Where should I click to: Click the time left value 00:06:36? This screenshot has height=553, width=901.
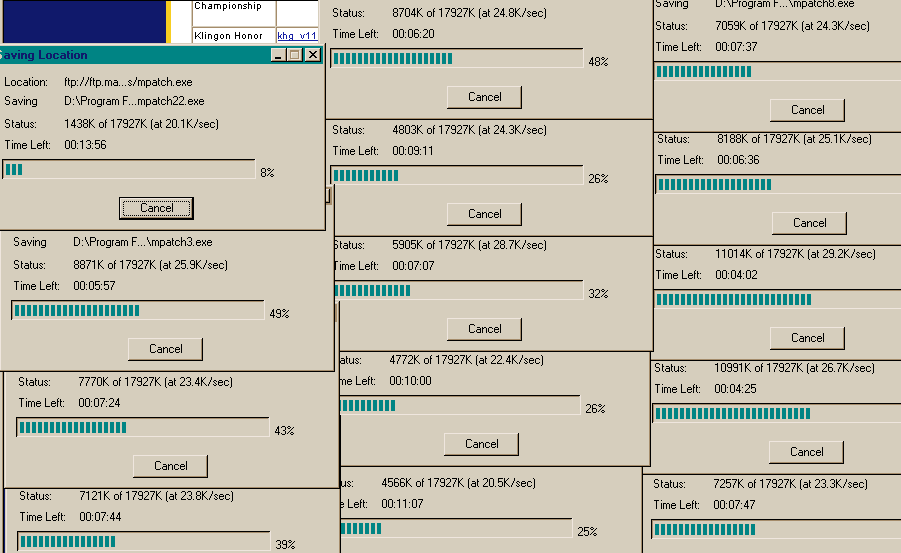[x=738, y=160]
